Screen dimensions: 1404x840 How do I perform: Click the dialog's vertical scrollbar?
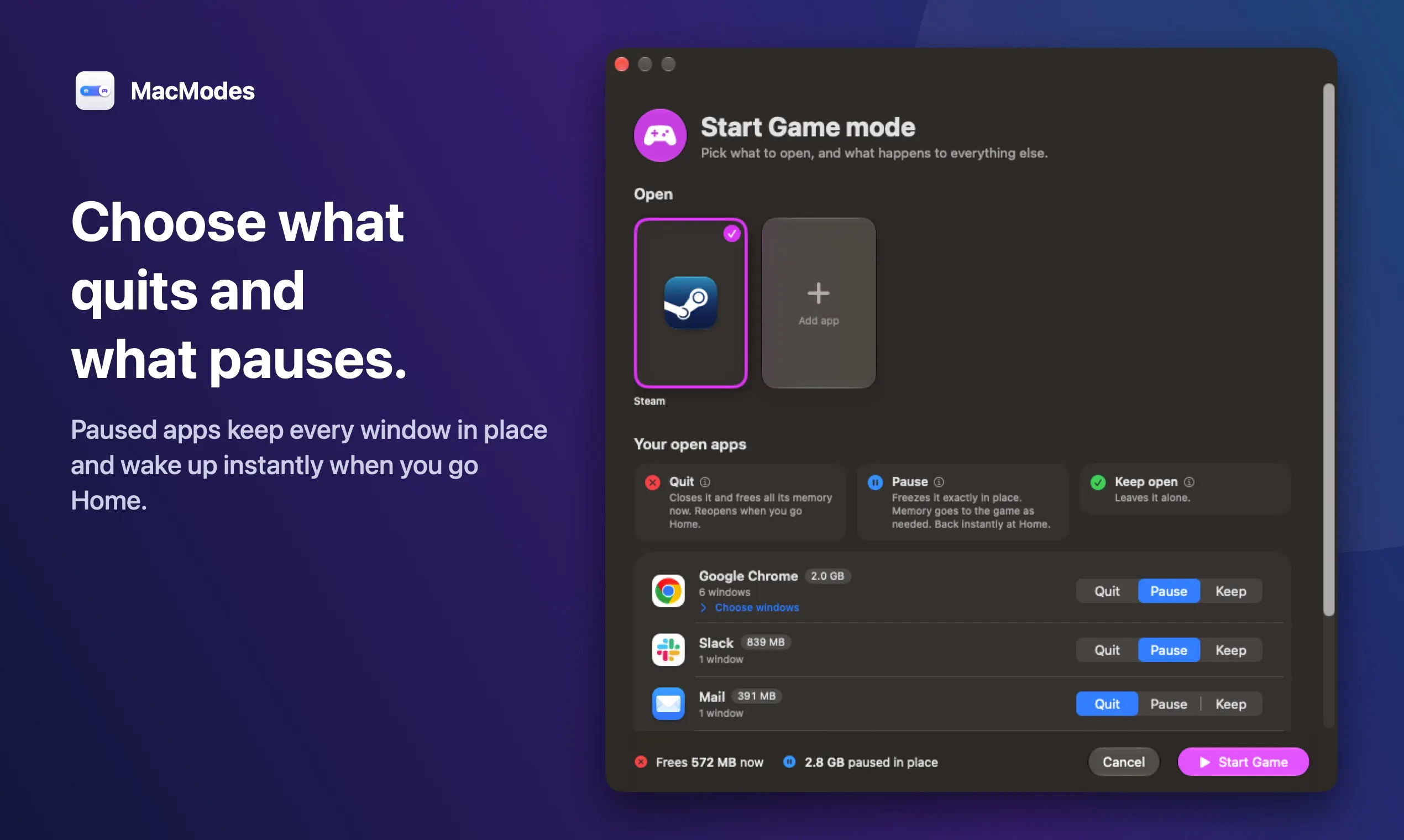pyautogui.click(x=1329, y=350)
